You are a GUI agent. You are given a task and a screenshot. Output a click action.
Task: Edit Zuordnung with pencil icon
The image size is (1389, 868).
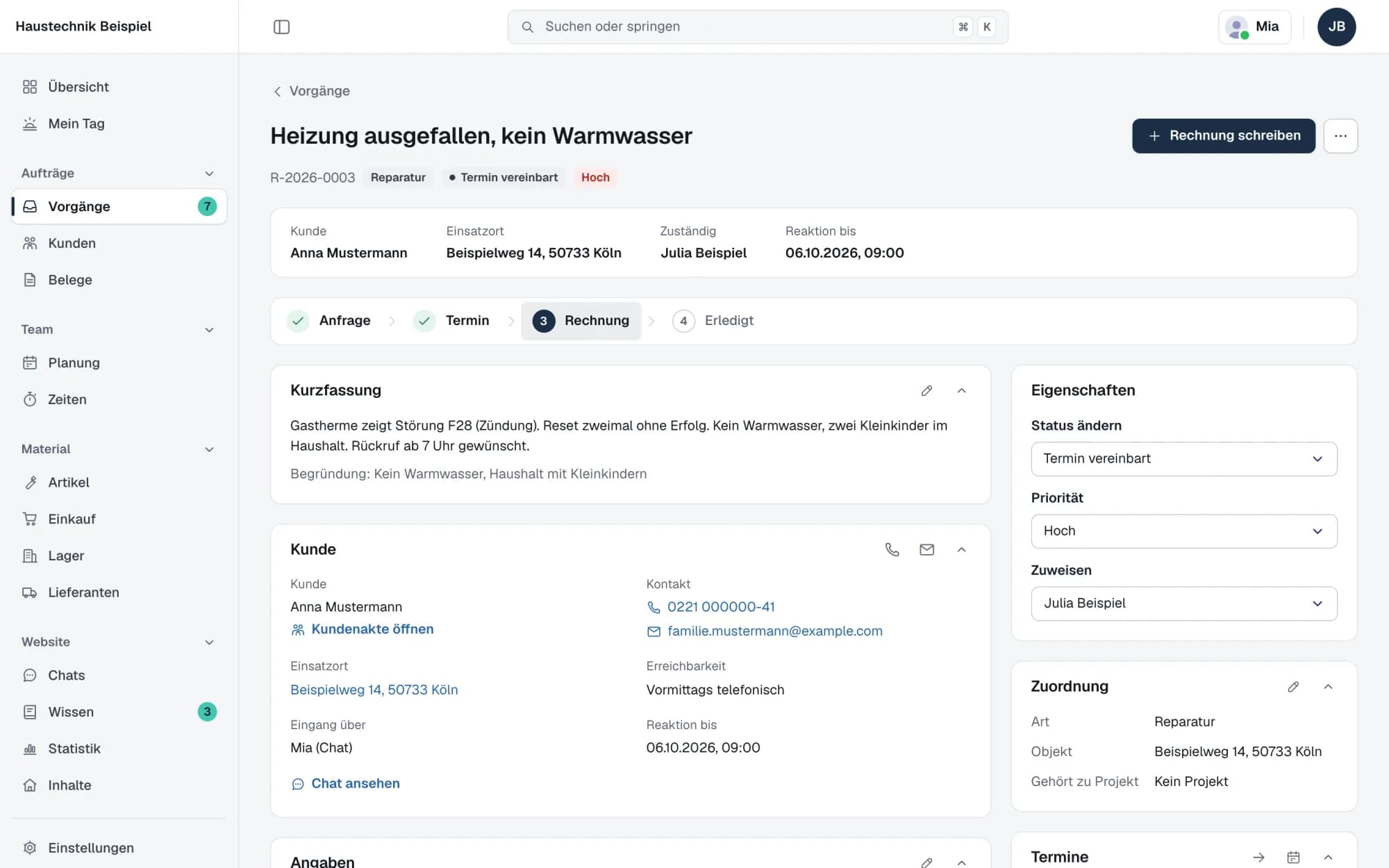(1293, 687)
